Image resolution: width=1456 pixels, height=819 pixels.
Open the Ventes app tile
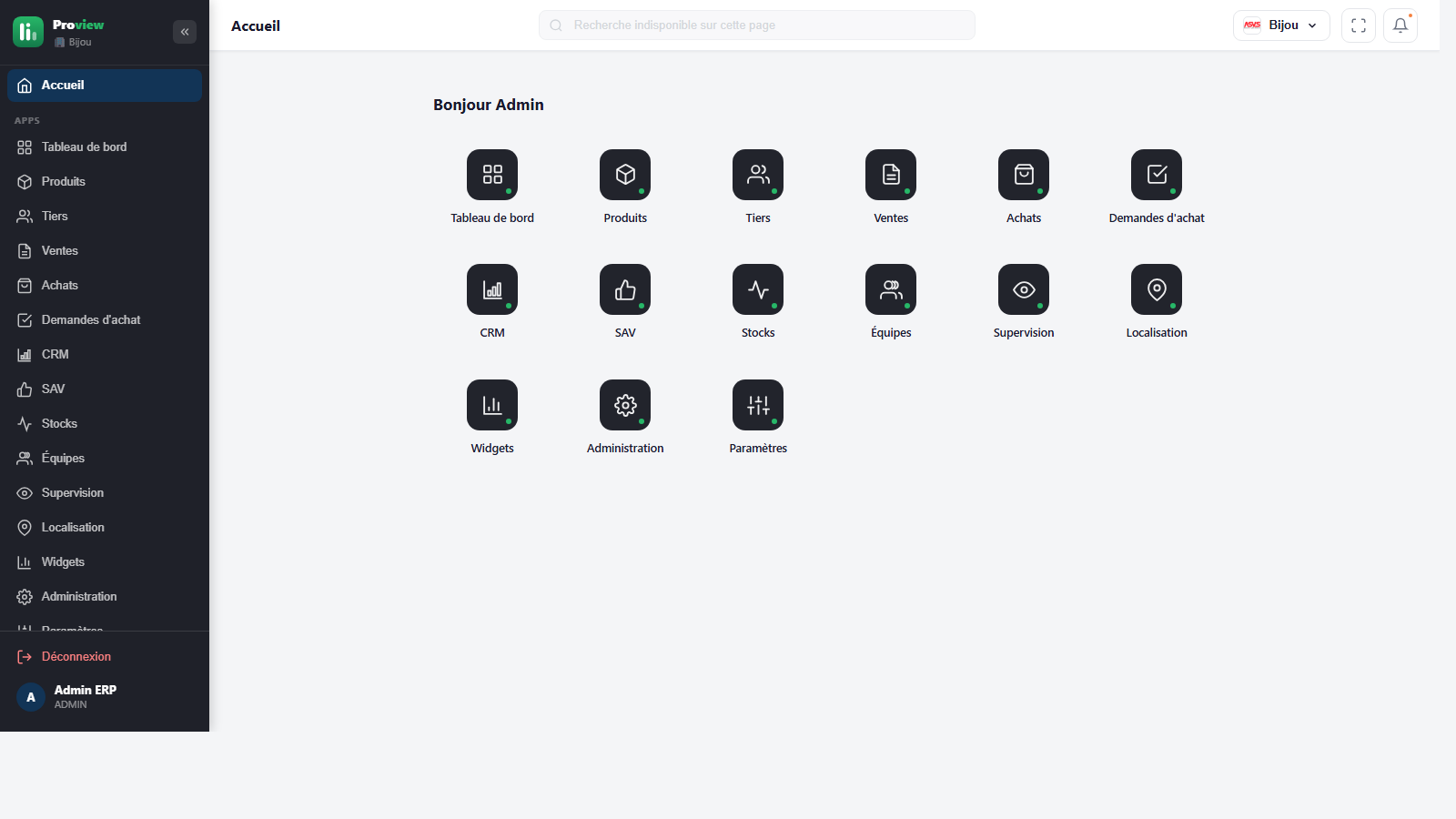(x=891, y=175)
